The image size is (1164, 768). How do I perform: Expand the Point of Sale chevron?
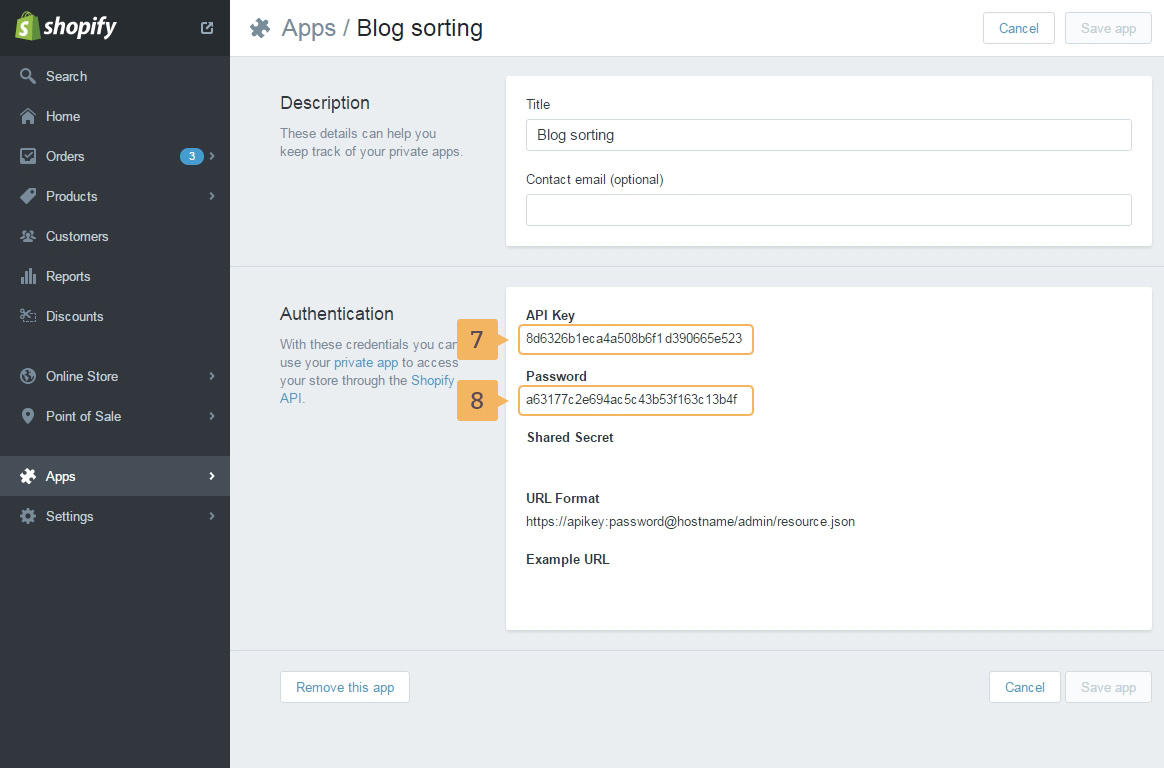[212, 416]
